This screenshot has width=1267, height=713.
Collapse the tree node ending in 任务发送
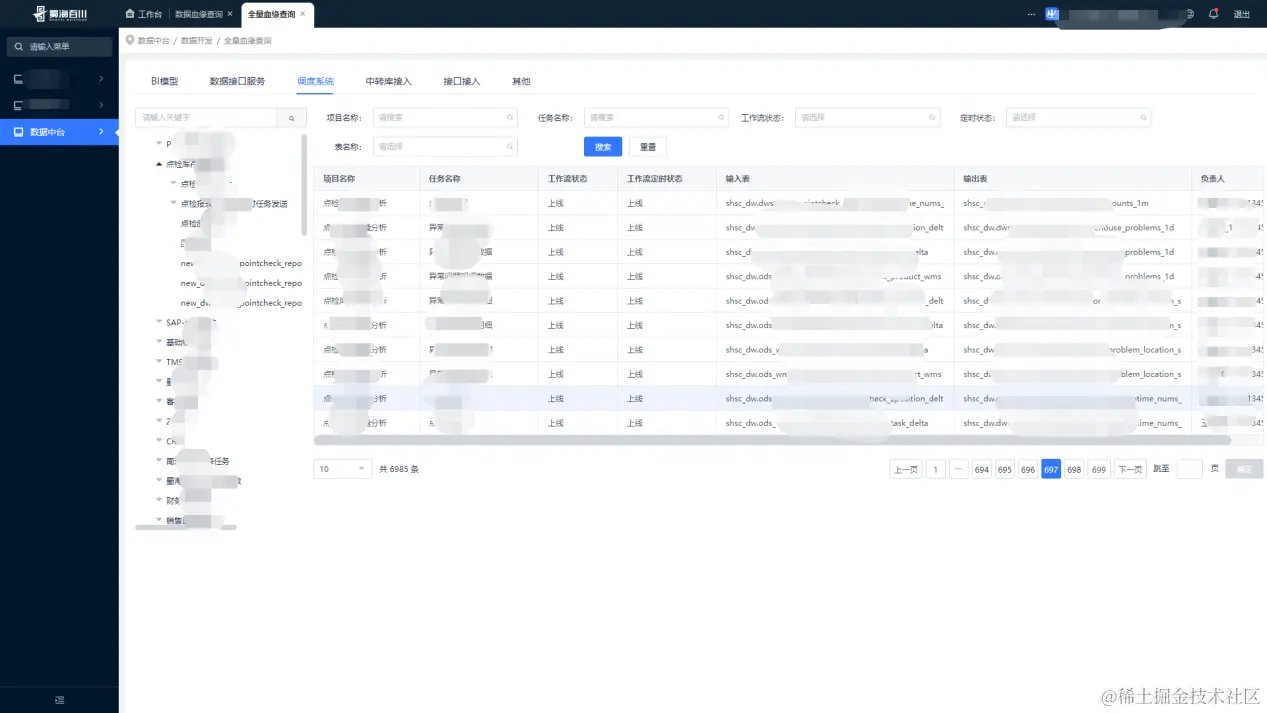[x=173, y=204]
